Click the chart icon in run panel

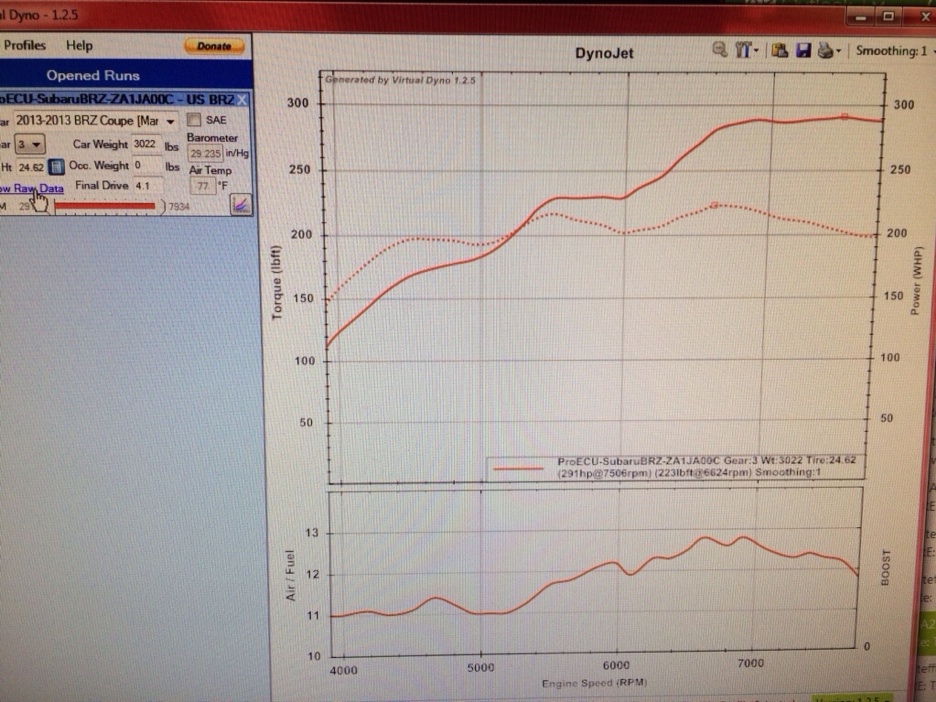pos(240,204)
